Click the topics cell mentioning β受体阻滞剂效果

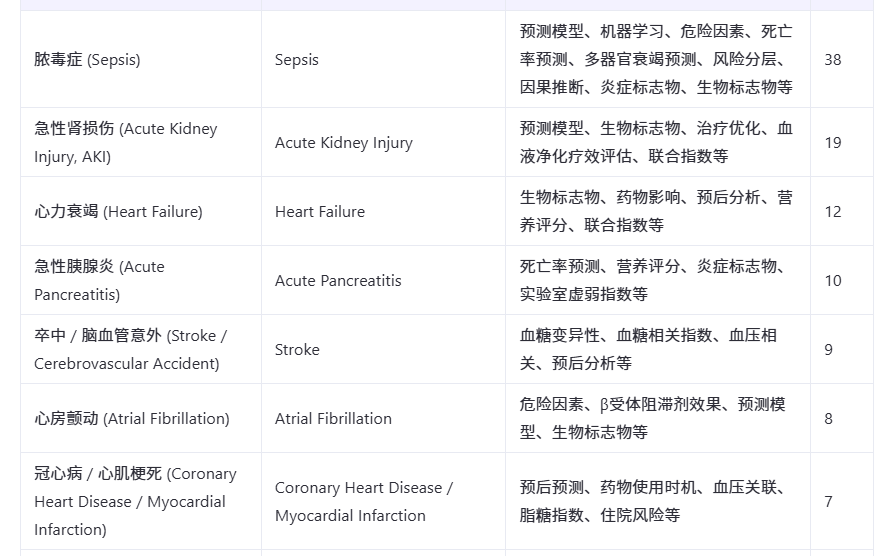click(x=658, y=419)
